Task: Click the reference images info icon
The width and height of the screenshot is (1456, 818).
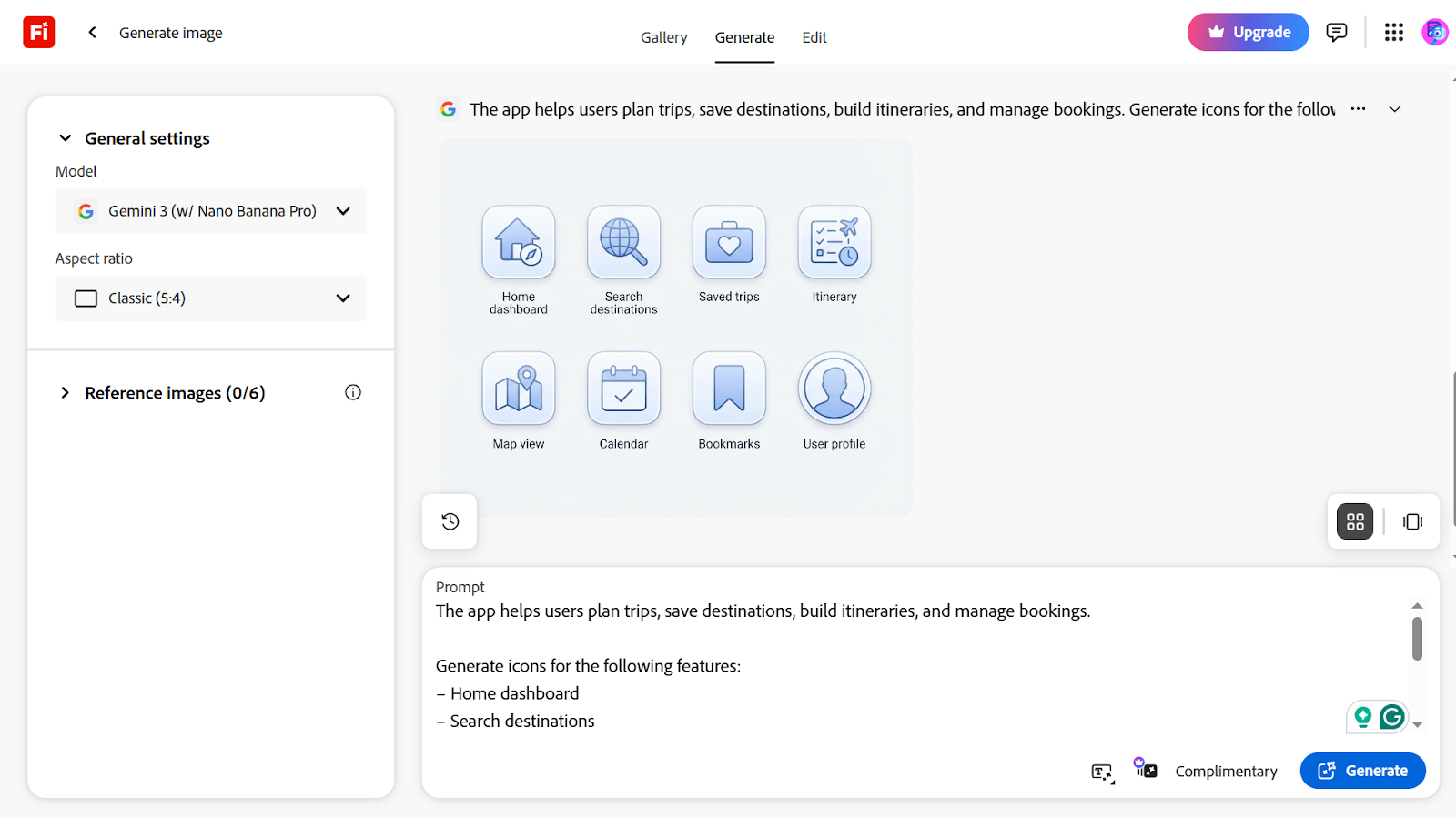Action: click(353, 392)
